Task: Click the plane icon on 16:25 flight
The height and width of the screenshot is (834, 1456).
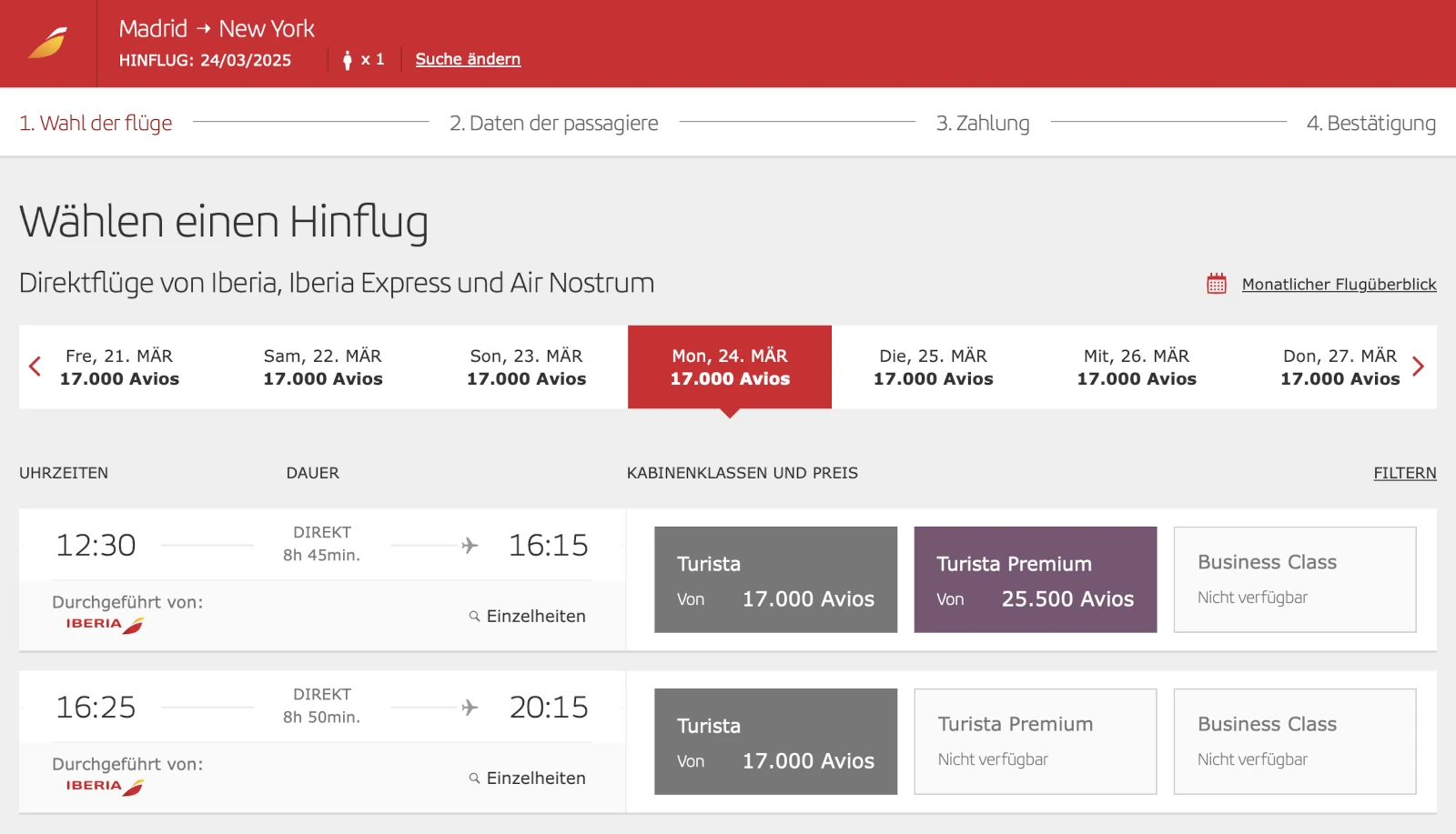Action: click(x=470, y=708)
